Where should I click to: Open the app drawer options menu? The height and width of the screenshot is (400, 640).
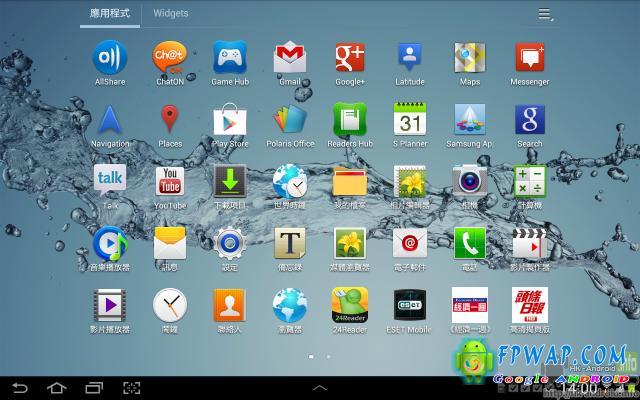pos(545,14)
